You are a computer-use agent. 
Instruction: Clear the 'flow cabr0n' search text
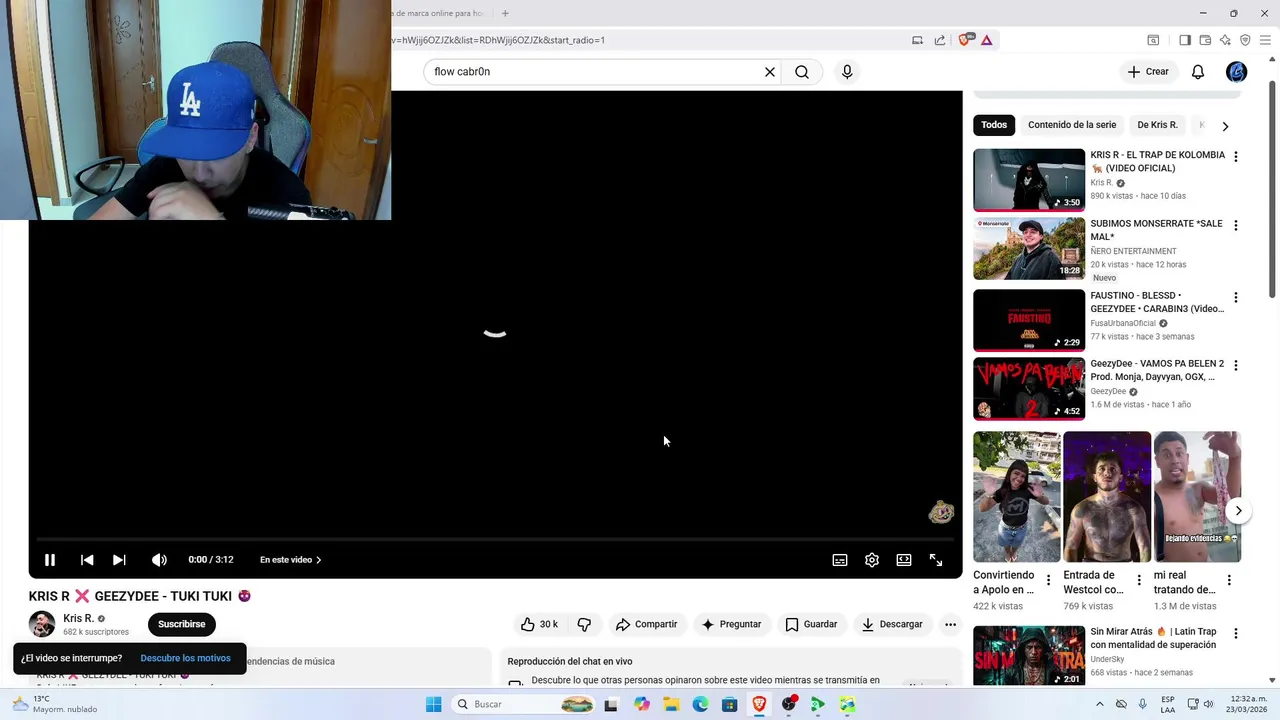(x=770, y=72)
